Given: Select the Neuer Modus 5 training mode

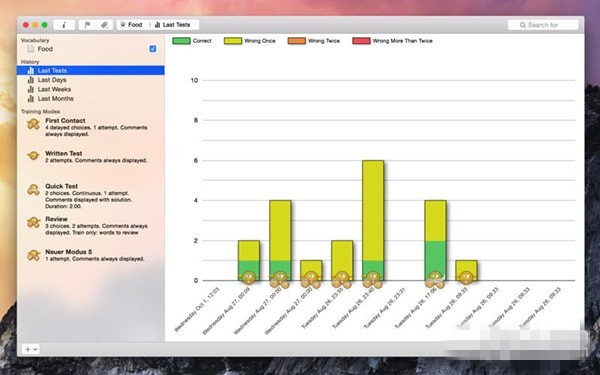Looking at the screenshot, I should tap(91, 255).
